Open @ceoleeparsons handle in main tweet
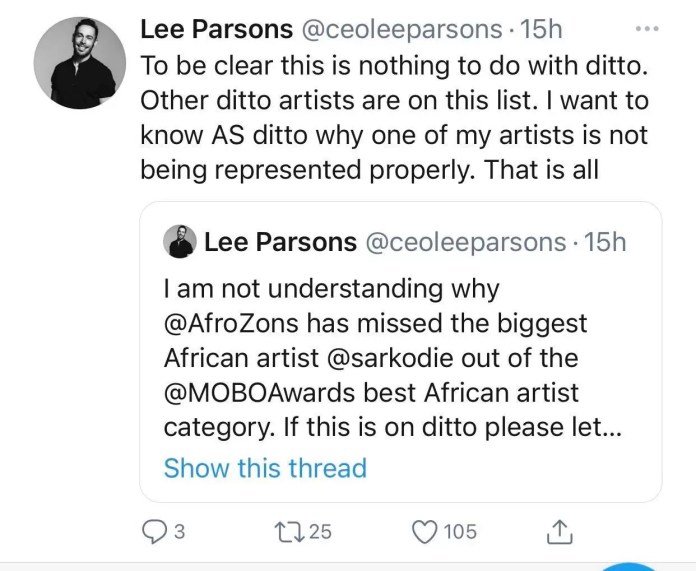Viewport: 696px width, 571px height. pyautogui.click(x=402, y=30)
